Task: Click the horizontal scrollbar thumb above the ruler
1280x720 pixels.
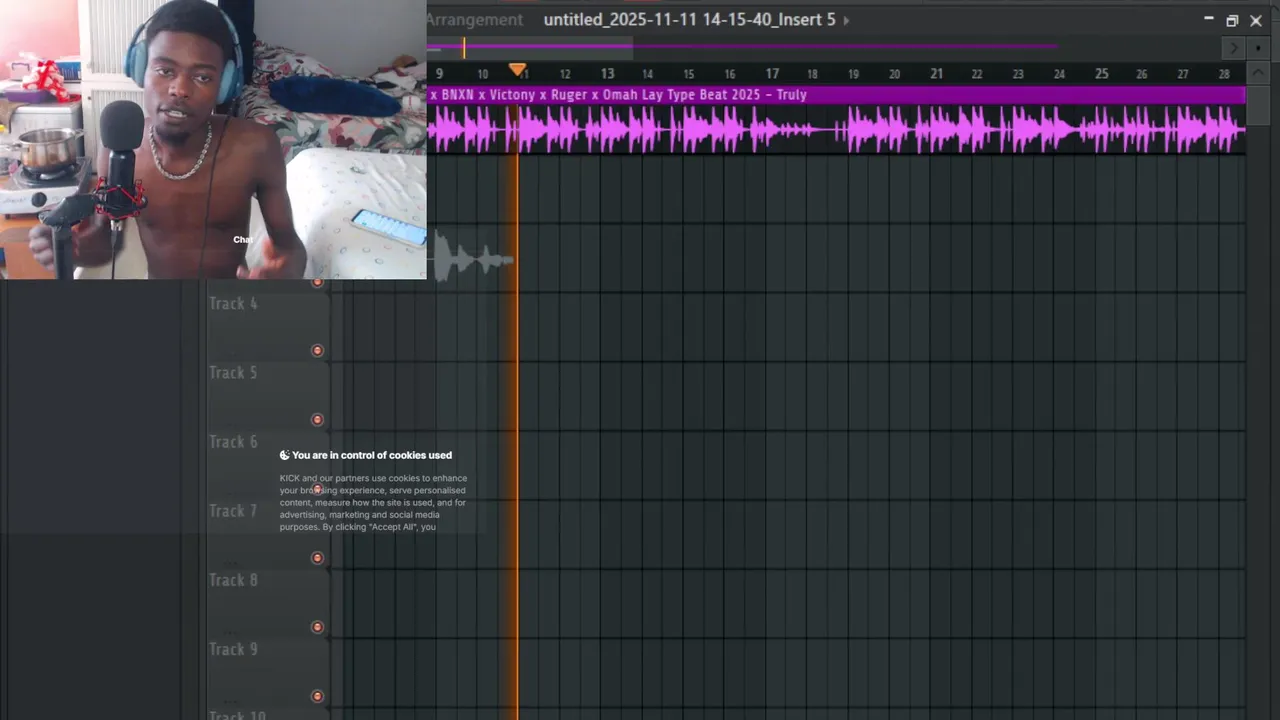Action: tap(530, 46)
